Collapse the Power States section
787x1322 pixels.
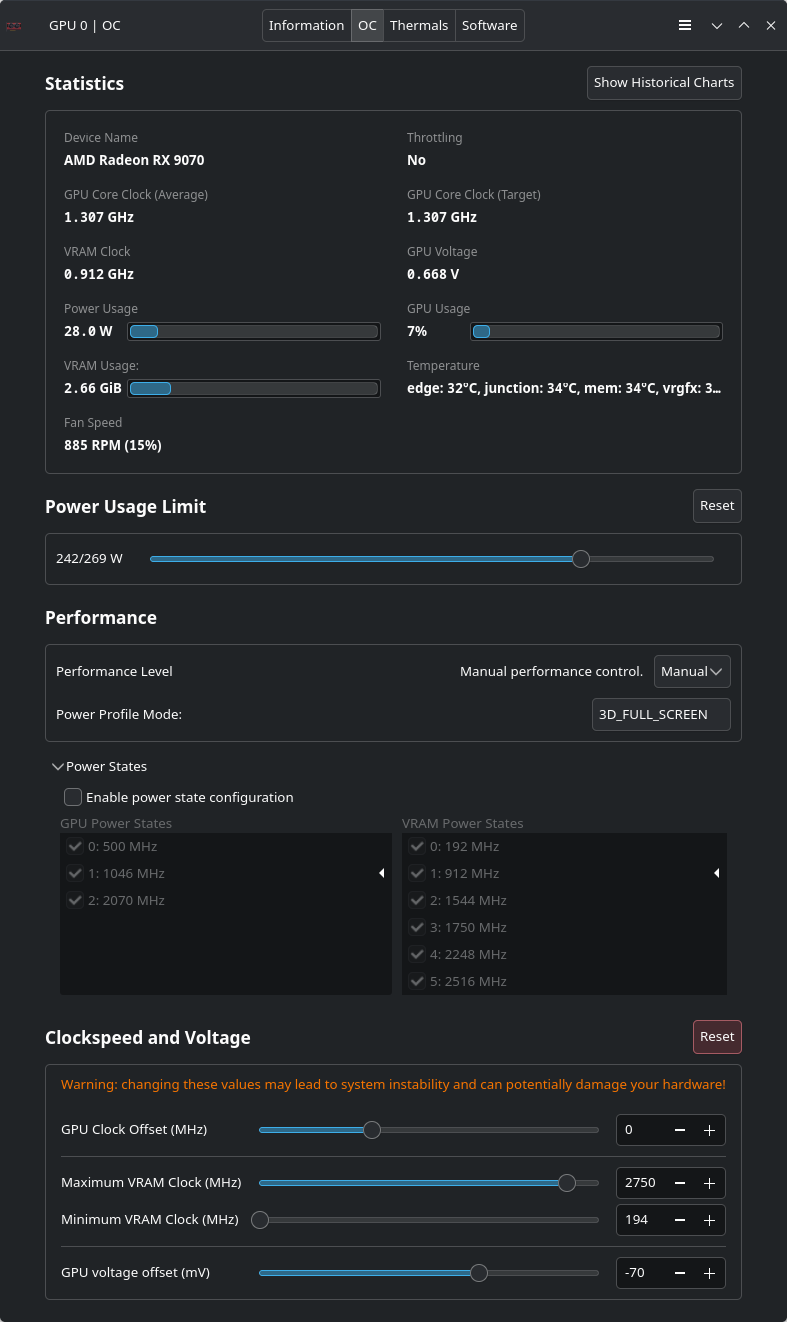pos(58,767)
